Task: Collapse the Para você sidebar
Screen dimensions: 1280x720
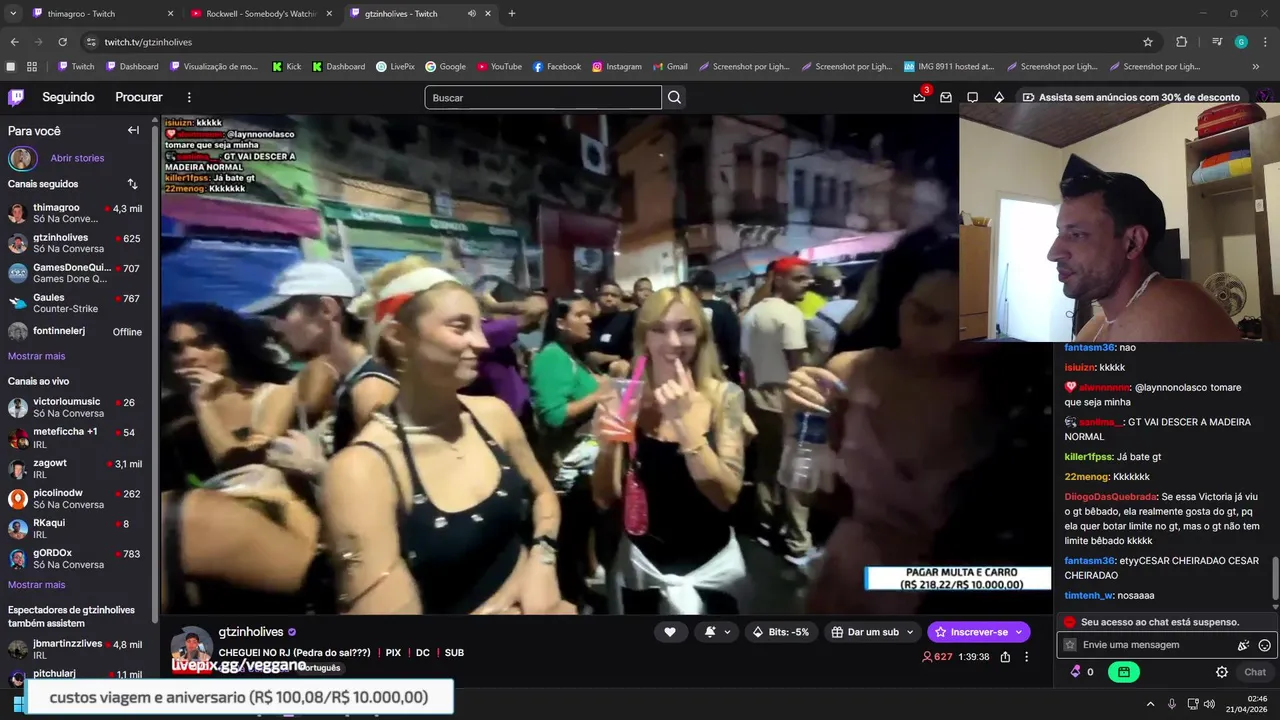Action: tap(133, 130)
